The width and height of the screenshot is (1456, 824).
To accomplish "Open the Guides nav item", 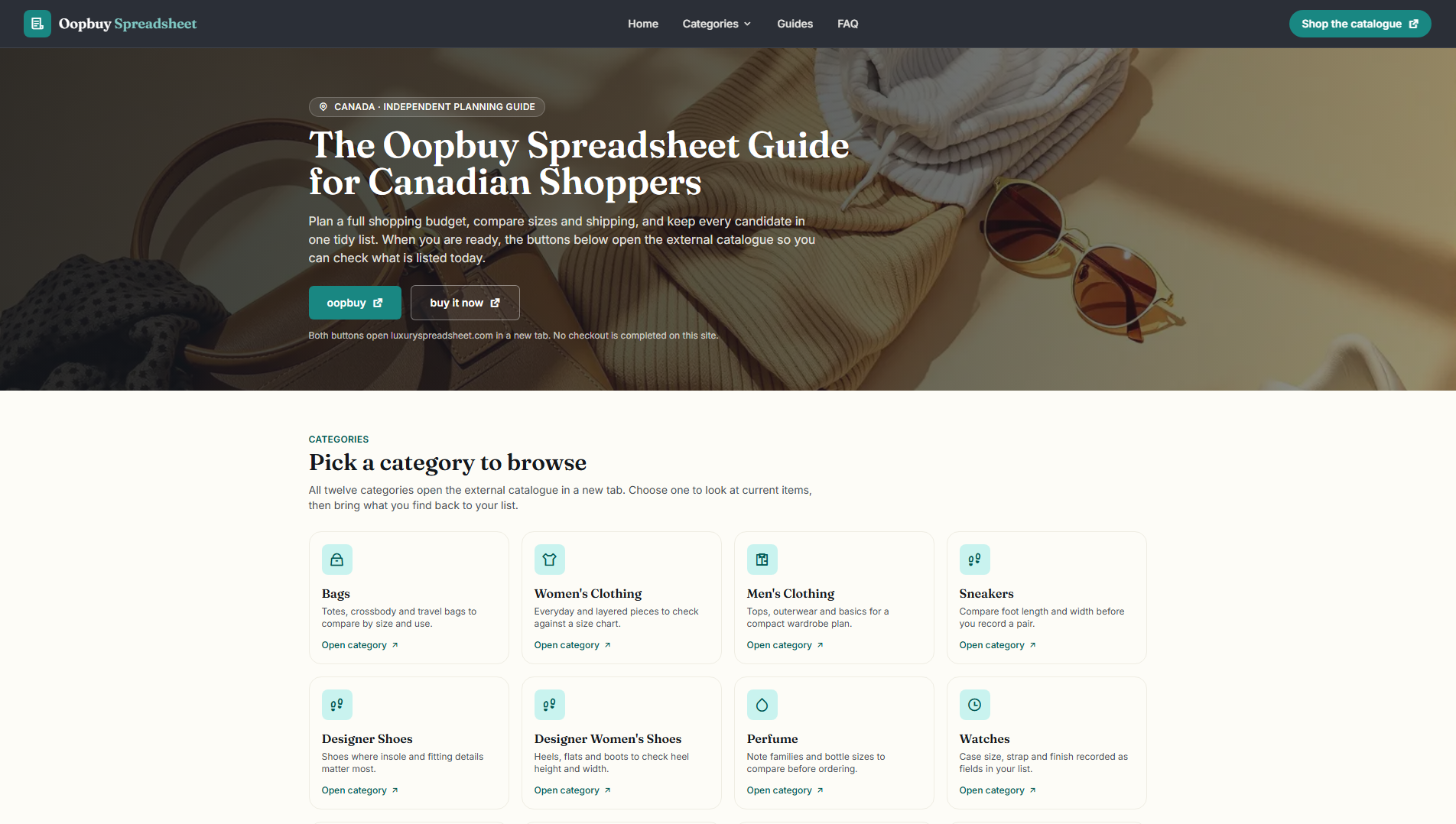I will pos(795,24).
